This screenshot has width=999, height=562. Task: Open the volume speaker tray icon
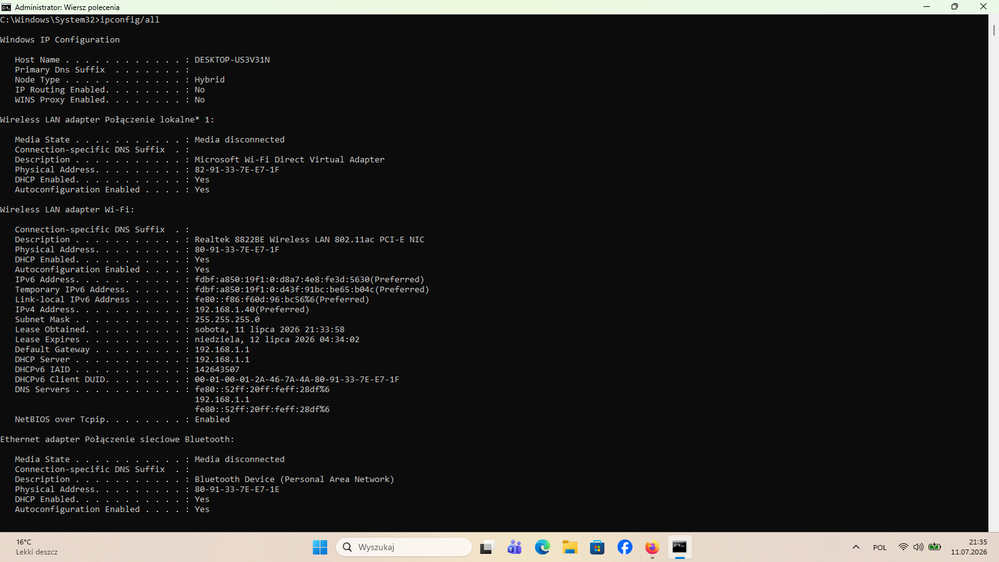point(918,547)
